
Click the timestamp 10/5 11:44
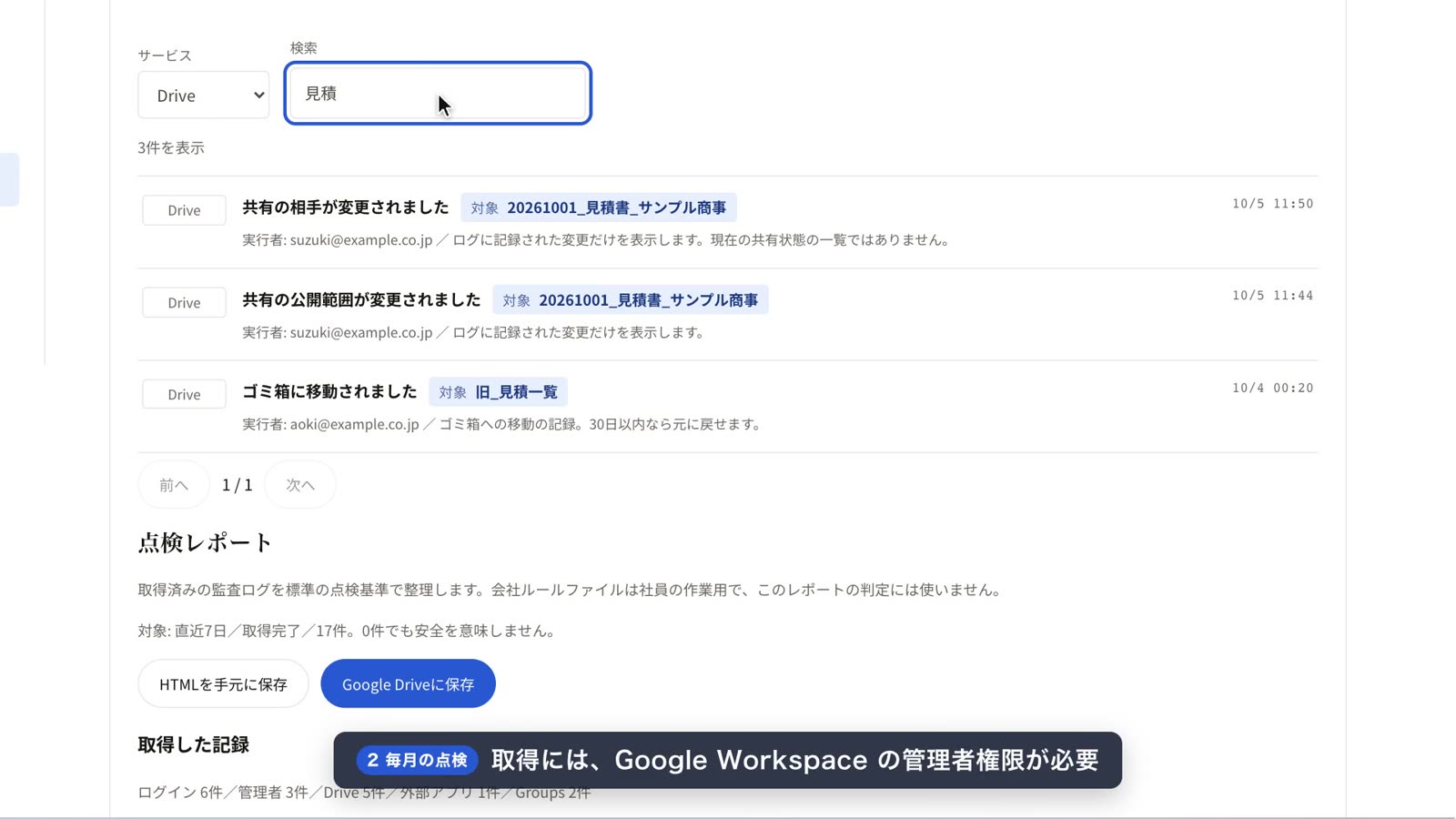pyautogui.click(x=1273, y=296)
